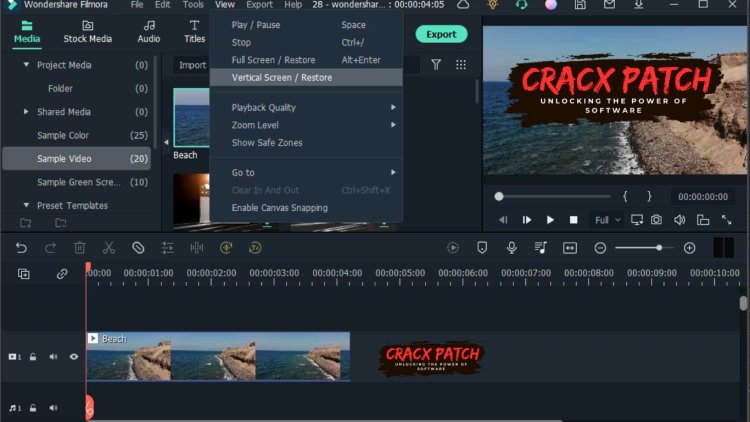Select Sample Color category
Screen dimensions: 750x422
tap(77, 135)
